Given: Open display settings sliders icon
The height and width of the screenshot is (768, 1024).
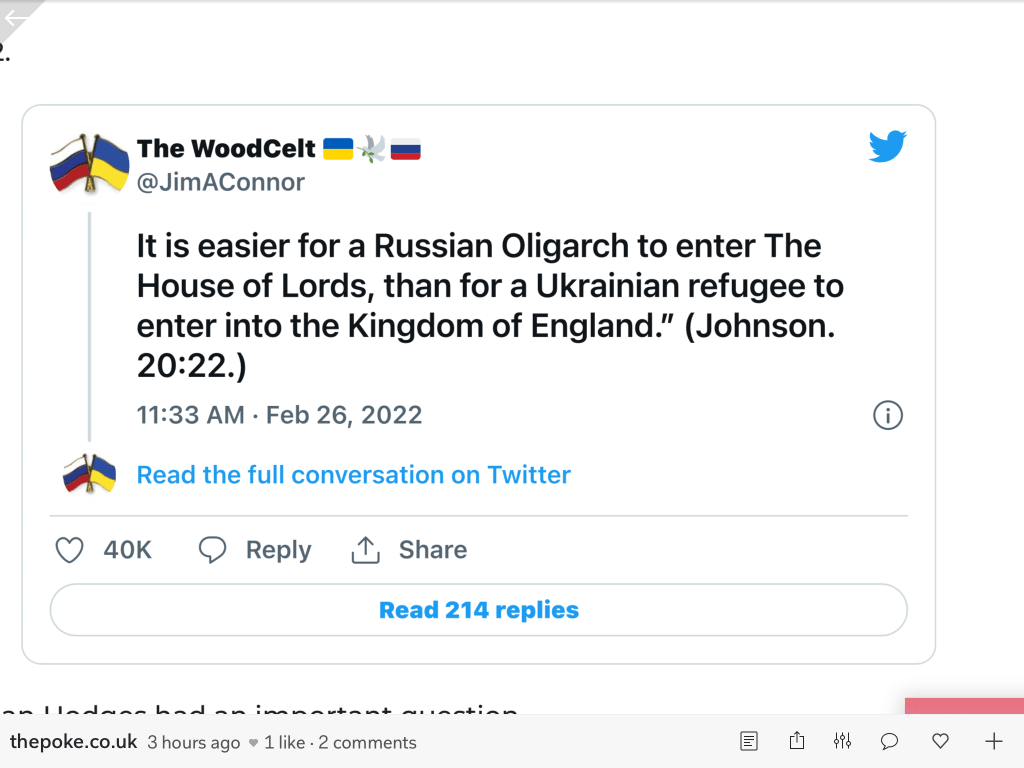Looking at the screenshot, I should point(842,741).
